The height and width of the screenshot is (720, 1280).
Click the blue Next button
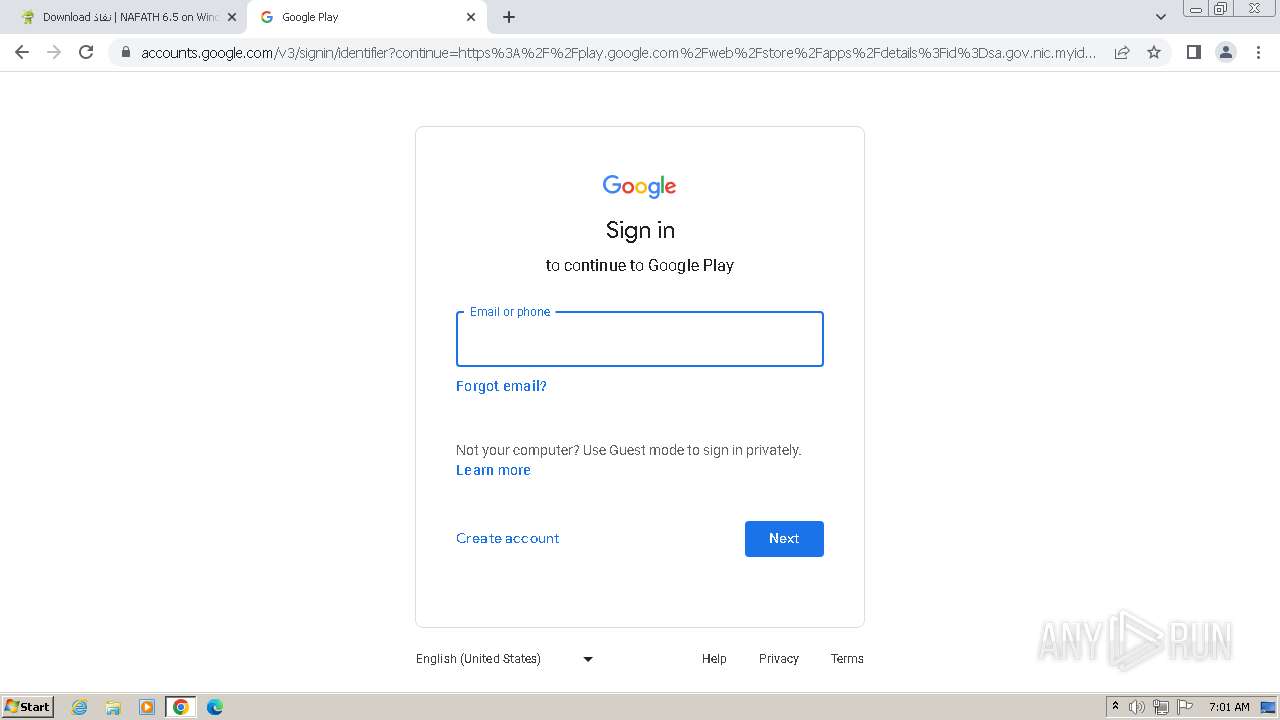[784, 539]
